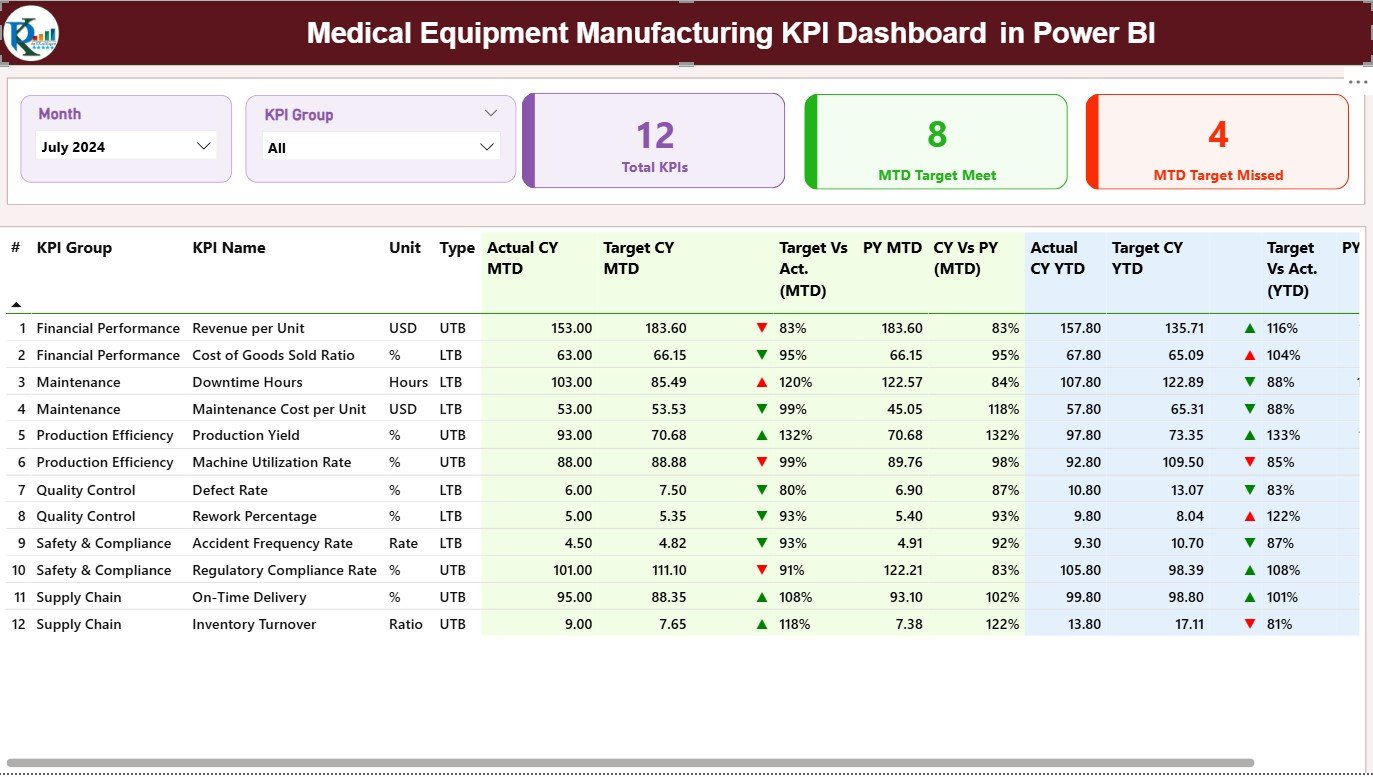This screenshot has height=777, width=1373.
Task: Click red up arrow for Rework Percentage YTD
Action: [x=1249, y=517]
